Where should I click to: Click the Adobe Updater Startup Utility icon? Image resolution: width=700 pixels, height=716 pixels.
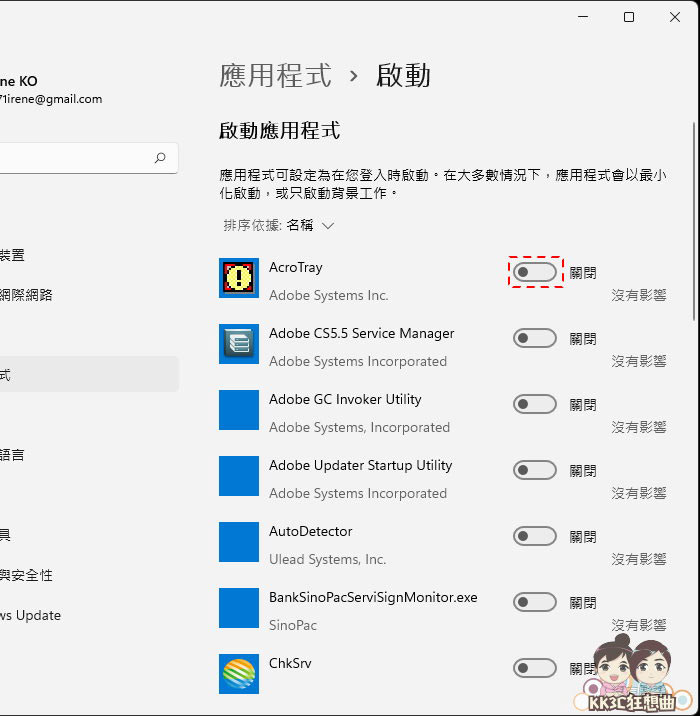click(239, 476)
